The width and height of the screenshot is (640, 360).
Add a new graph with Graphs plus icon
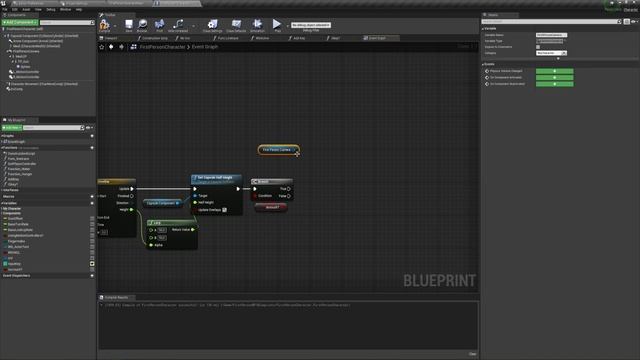92,136
